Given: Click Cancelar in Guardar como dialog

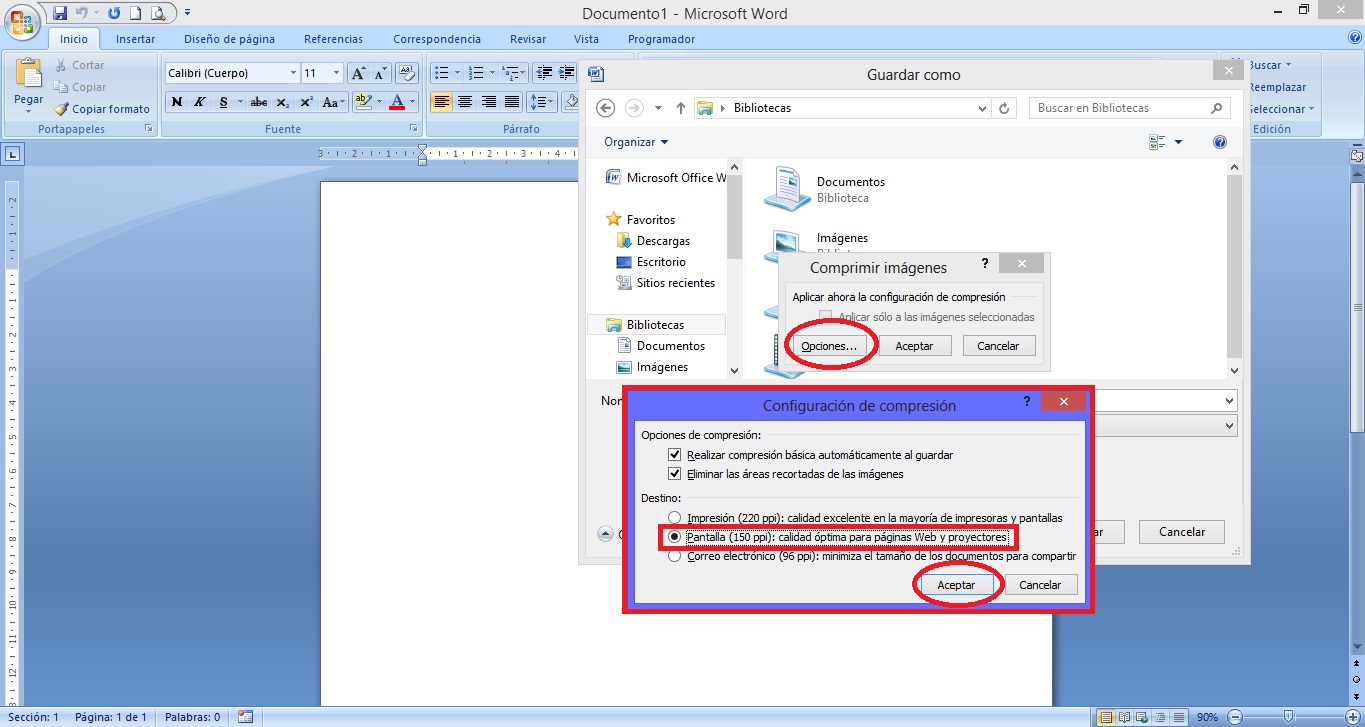Looking at the screenshot, I should [x=1182, y=532].
